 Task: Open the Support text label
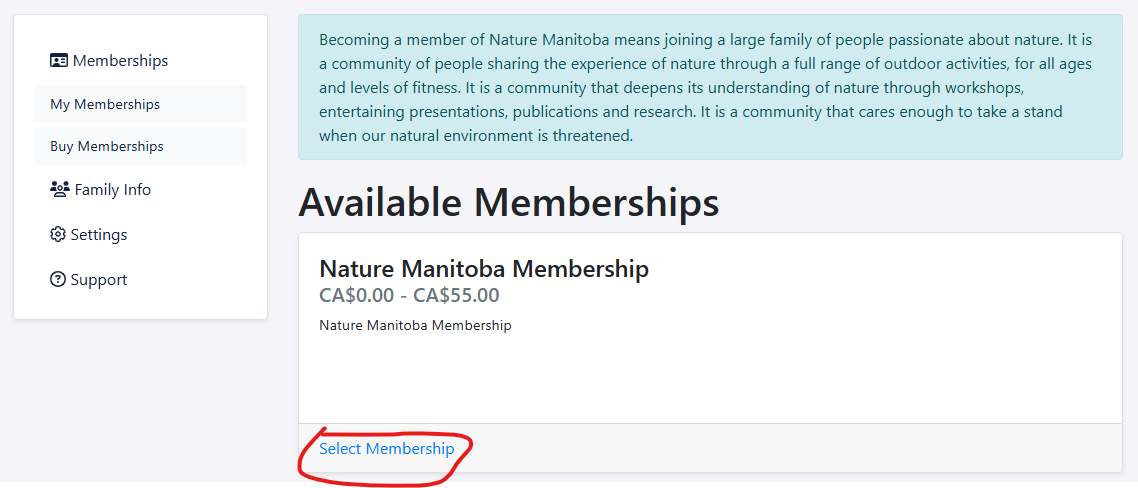point(99,280)
